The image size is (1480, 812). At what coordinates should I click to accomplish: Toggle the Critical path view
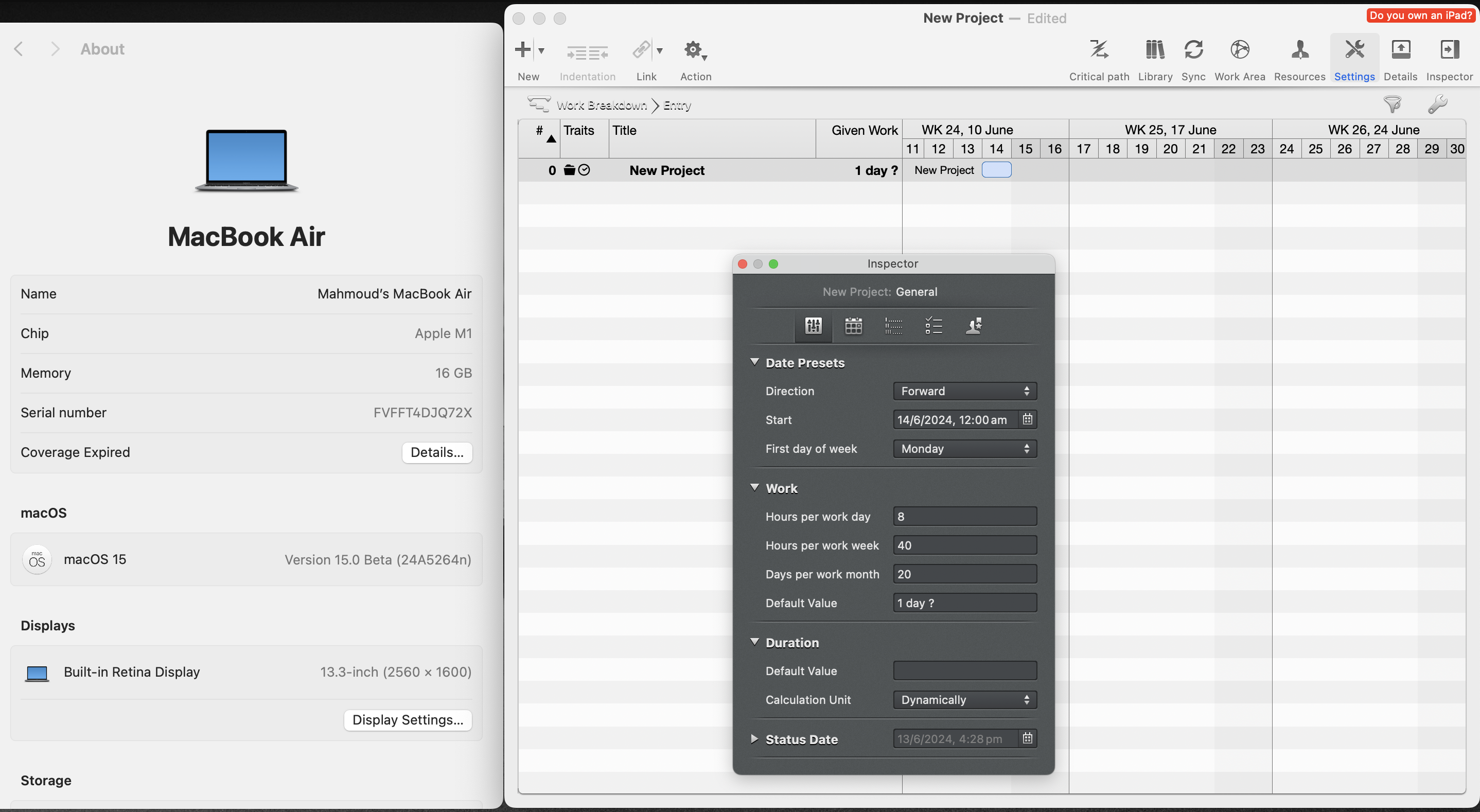(x=1099, y=50)
